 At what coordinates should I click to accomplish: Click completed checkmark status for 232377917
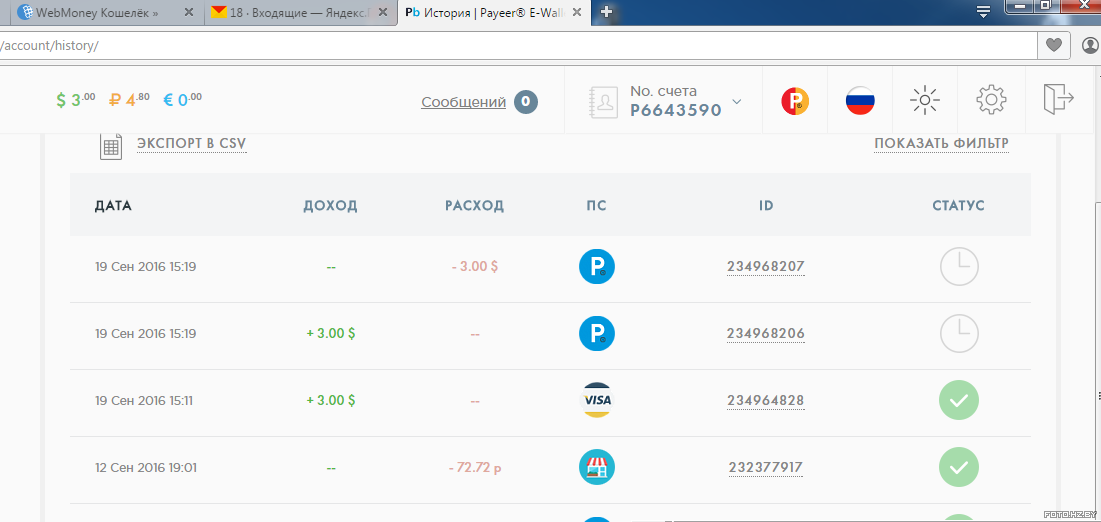(x=959, y=467)
